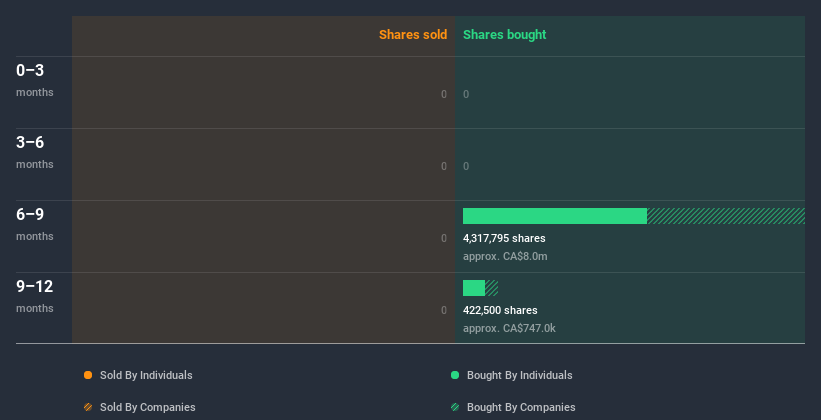
Task: Click striped companies bar in 6–9 months row
Action: click(x=726, y=216)
